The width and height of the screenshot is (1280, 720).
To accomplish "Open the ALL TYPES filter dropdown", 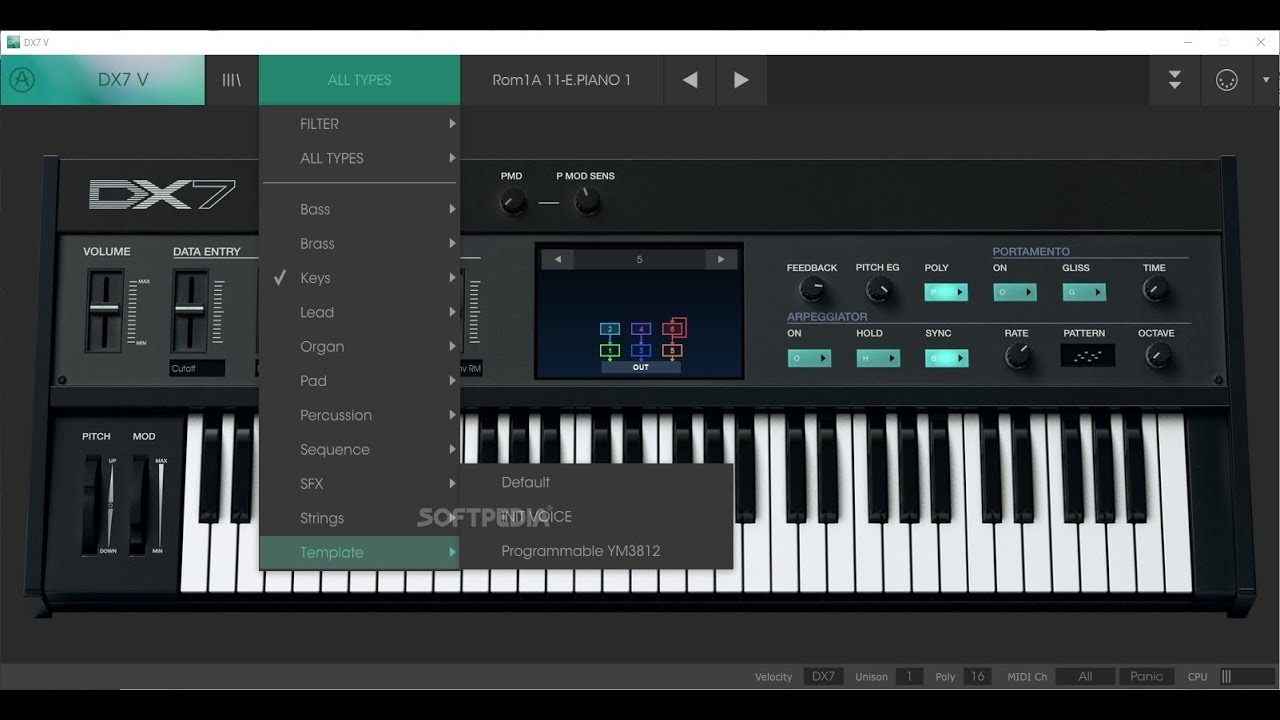I will tap(360, 80).
